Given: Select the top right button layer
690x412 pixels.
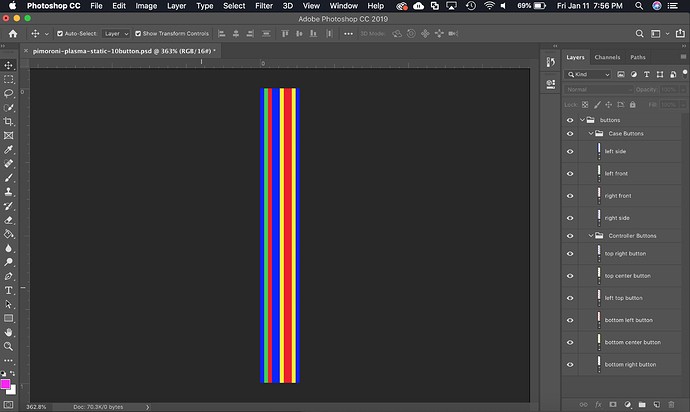Looking at the screenshot, I should tap(630, 254).
